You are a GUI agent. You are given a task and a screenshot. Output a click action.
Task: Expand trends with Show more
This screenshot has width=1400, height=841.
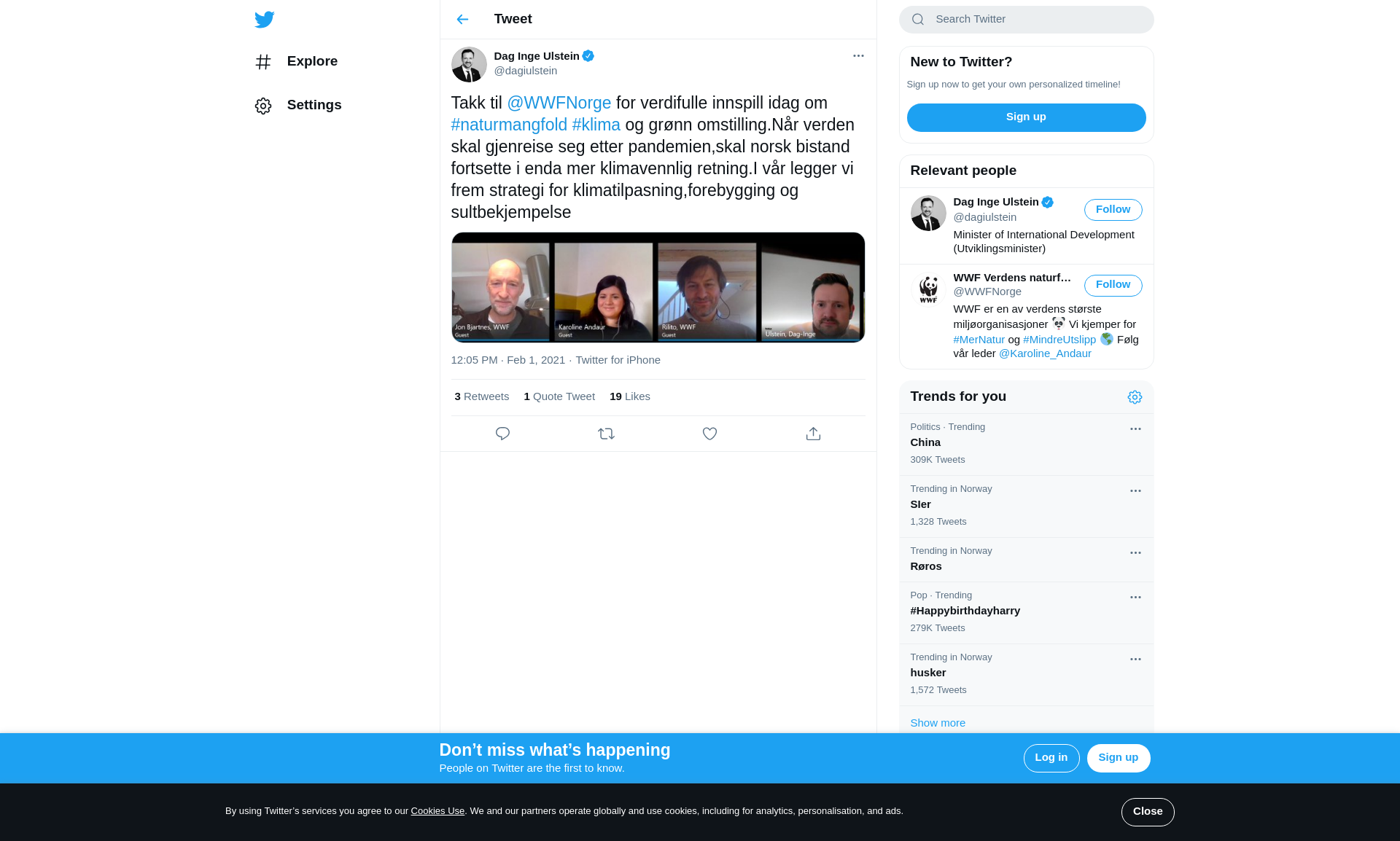[938, 723]
